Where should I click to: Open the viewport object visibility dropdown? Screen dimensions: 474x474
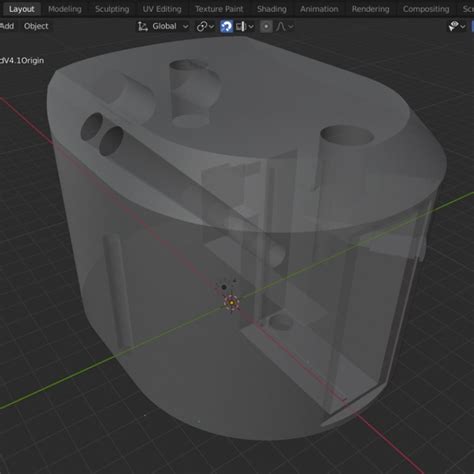[x=457, y=26]
